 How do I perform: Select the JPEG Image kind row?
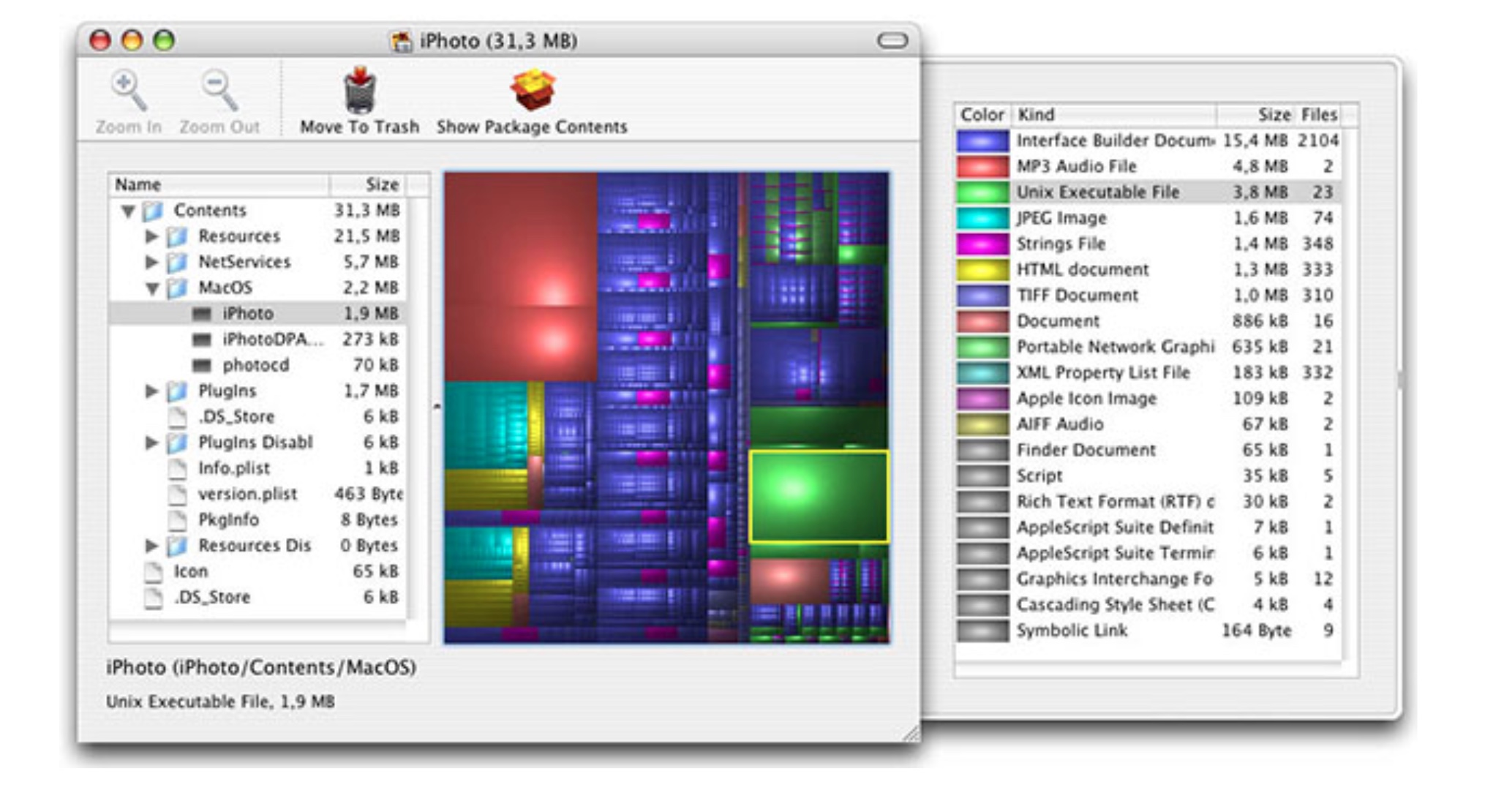[1061, 218]
